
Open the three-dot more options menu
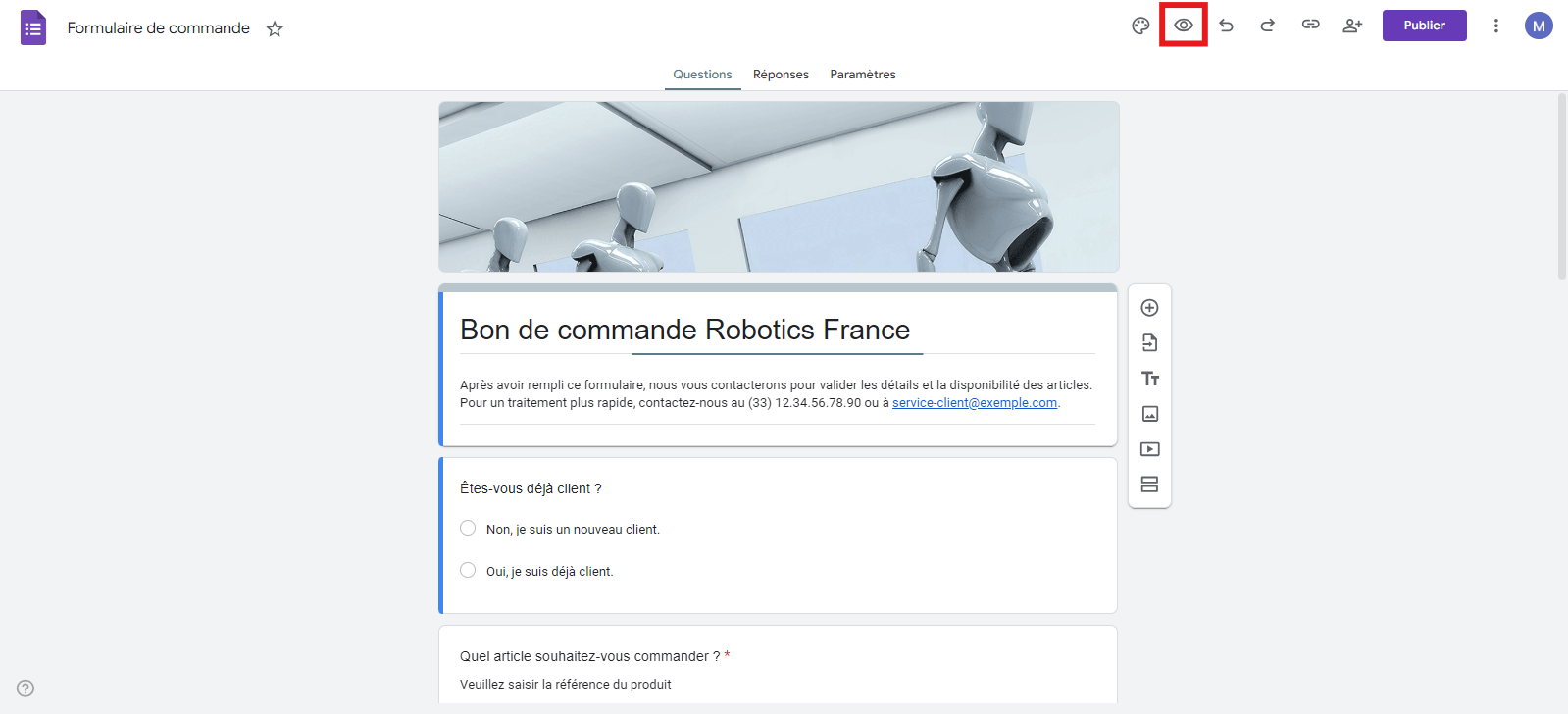tap(1495, 26)
